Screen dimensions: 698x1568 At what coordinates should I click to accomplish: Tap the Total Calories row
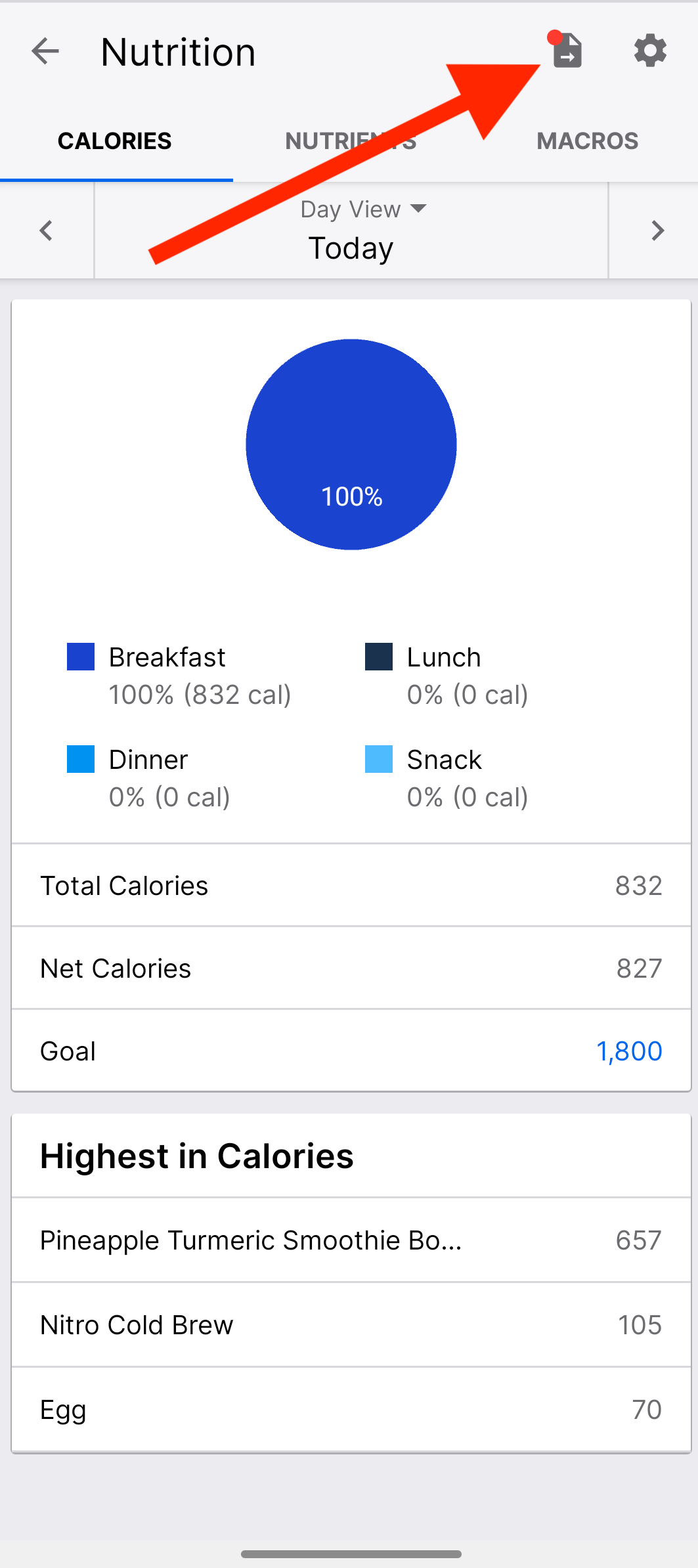[351, 886]
